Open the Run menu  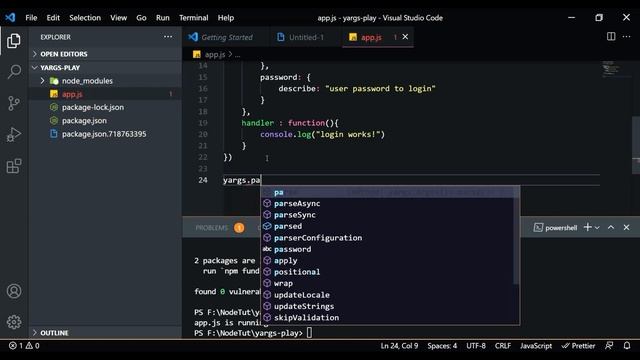pyautogui.click(x=162, y=18)
